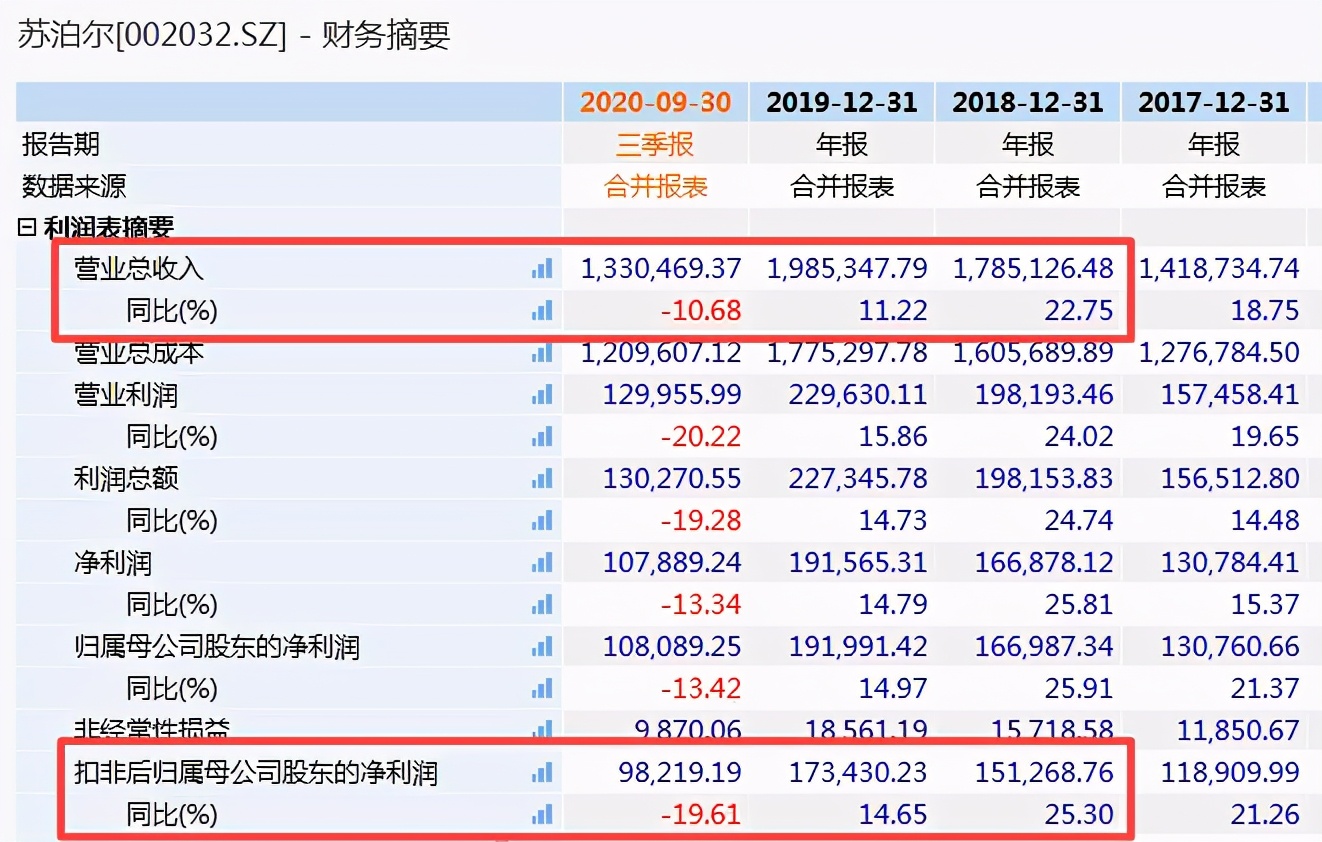The width and height of the screenshot is (1322, 842).
Task: Select the 2020-09-30 column header
Action: (x=656, y=102)
